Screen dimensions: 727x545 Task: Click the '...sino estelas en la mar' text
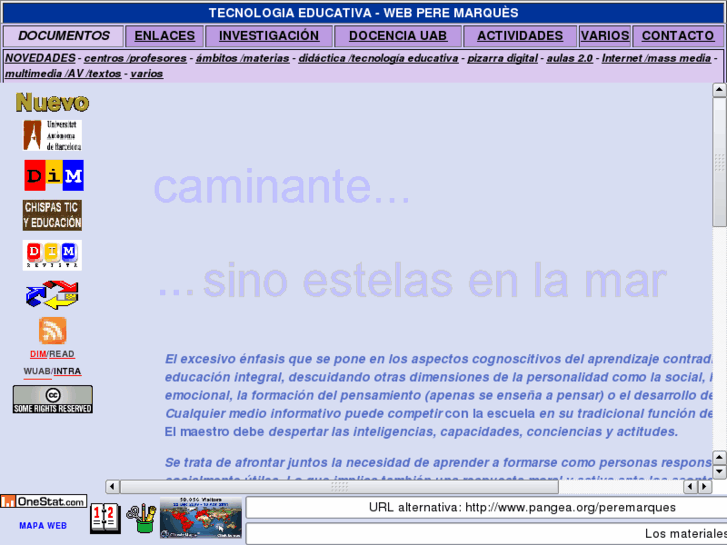point(412,281)
